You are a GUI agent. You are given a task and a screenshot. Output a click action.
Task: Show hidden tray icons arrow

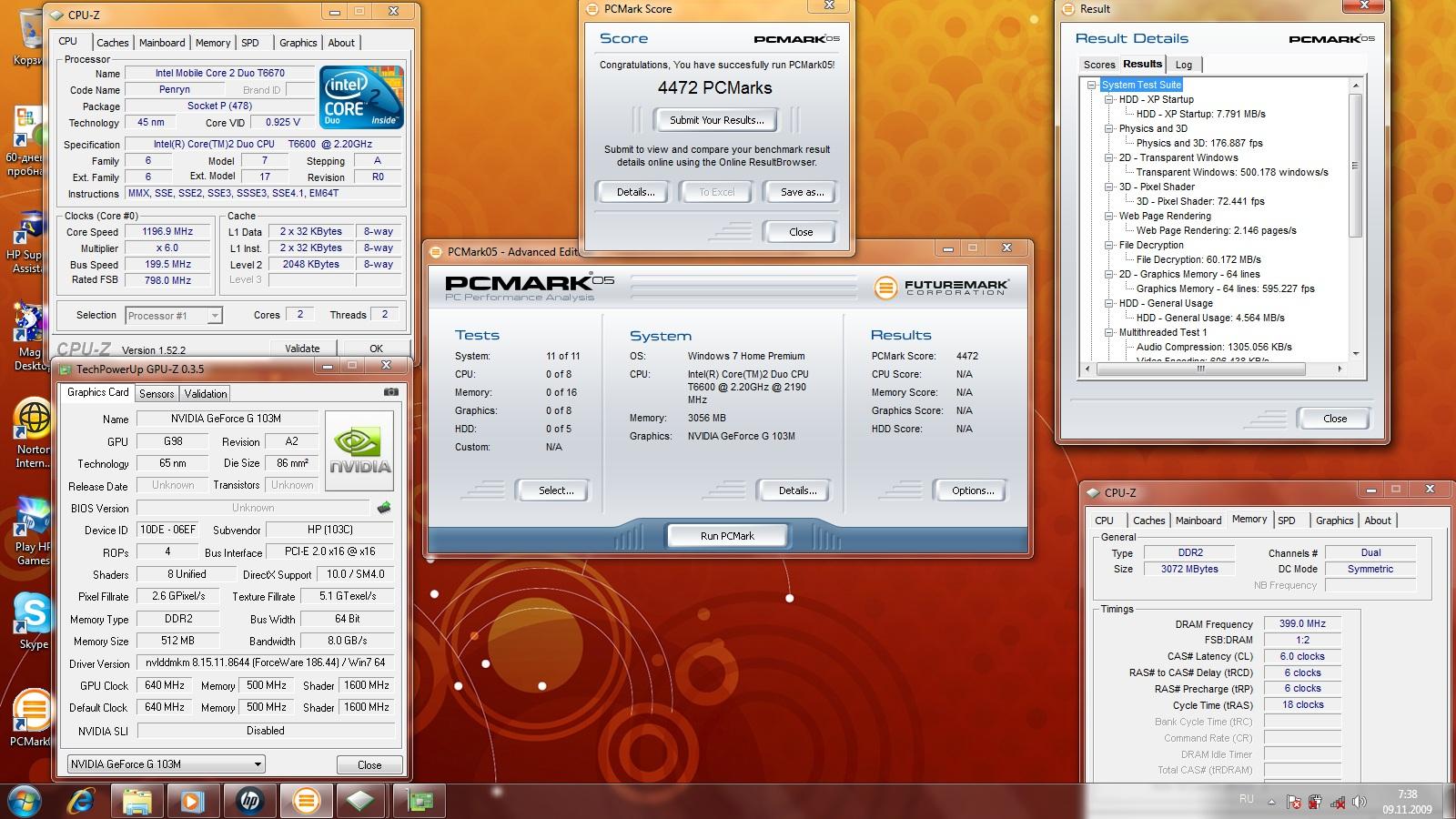point(1272,803)
